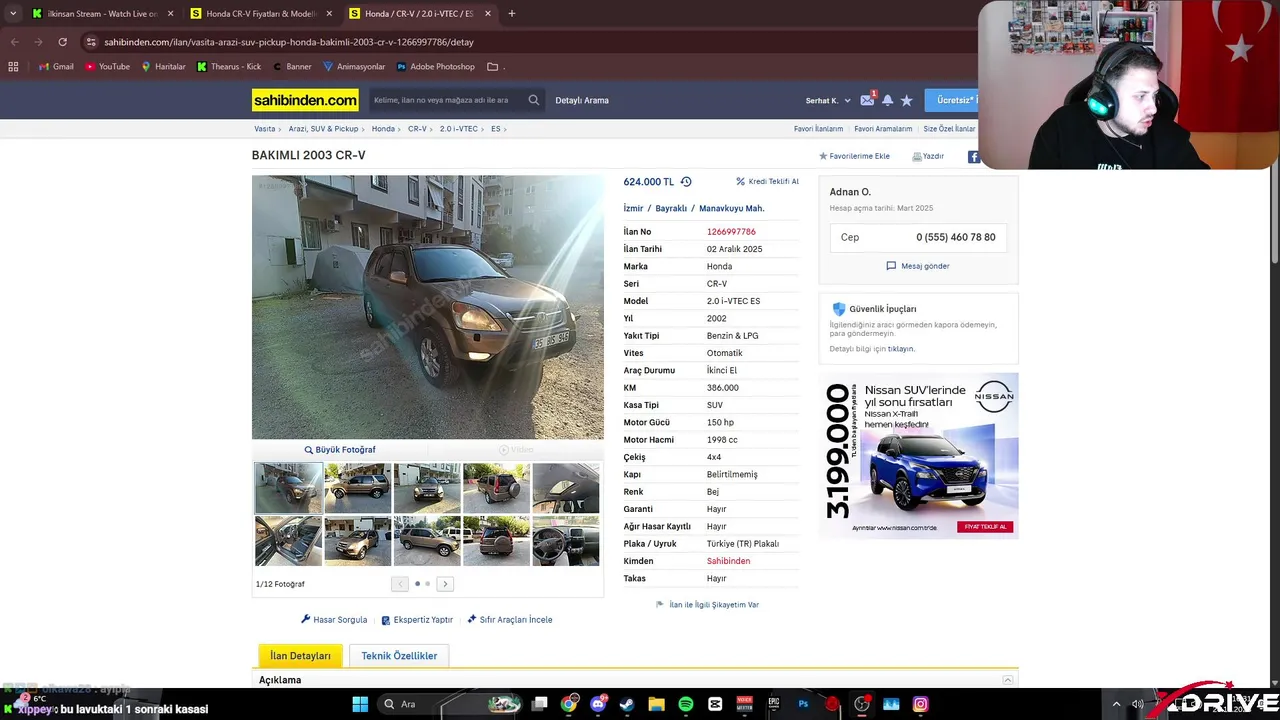Open Epic Games from the taskbar
This screenshot has width=1280, height=720.
[774, 704]
